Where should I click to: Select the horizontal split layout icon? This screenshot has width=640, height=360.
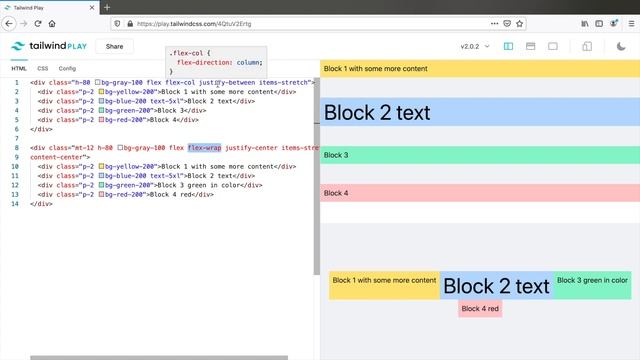tap(531, 47)
